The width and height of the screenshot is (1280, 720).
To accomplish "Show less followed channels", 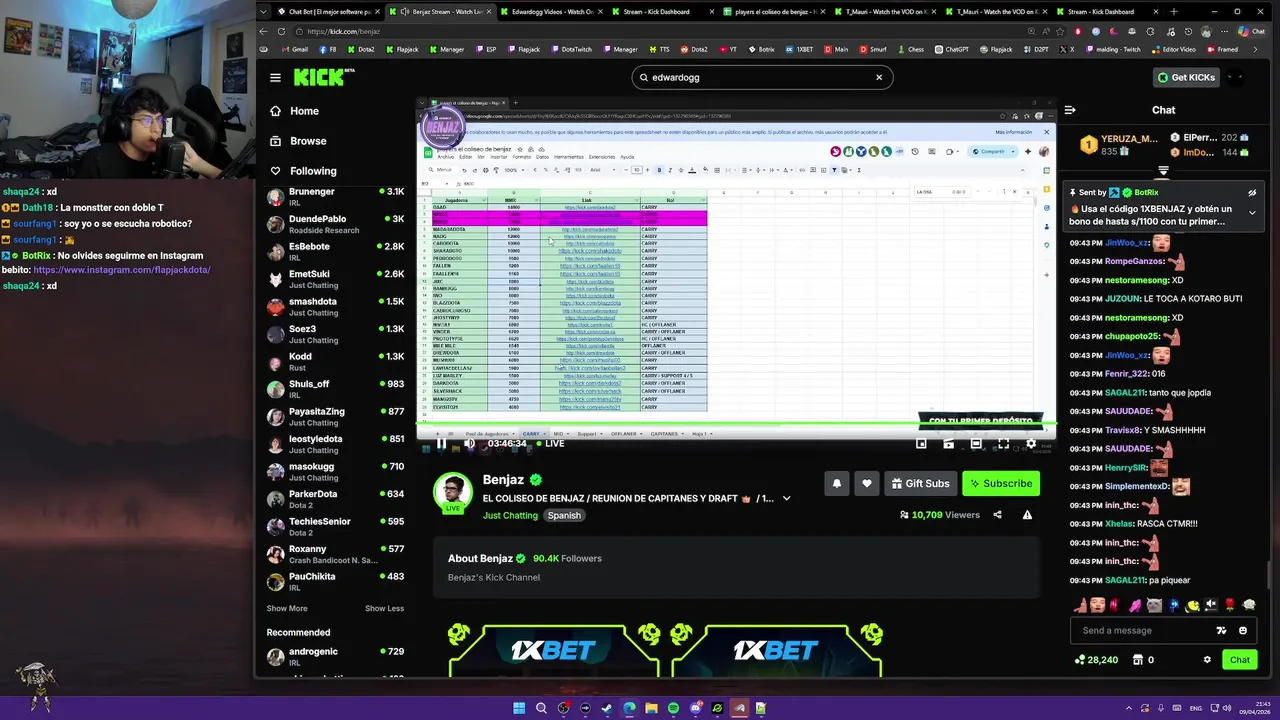I will 384,608.
